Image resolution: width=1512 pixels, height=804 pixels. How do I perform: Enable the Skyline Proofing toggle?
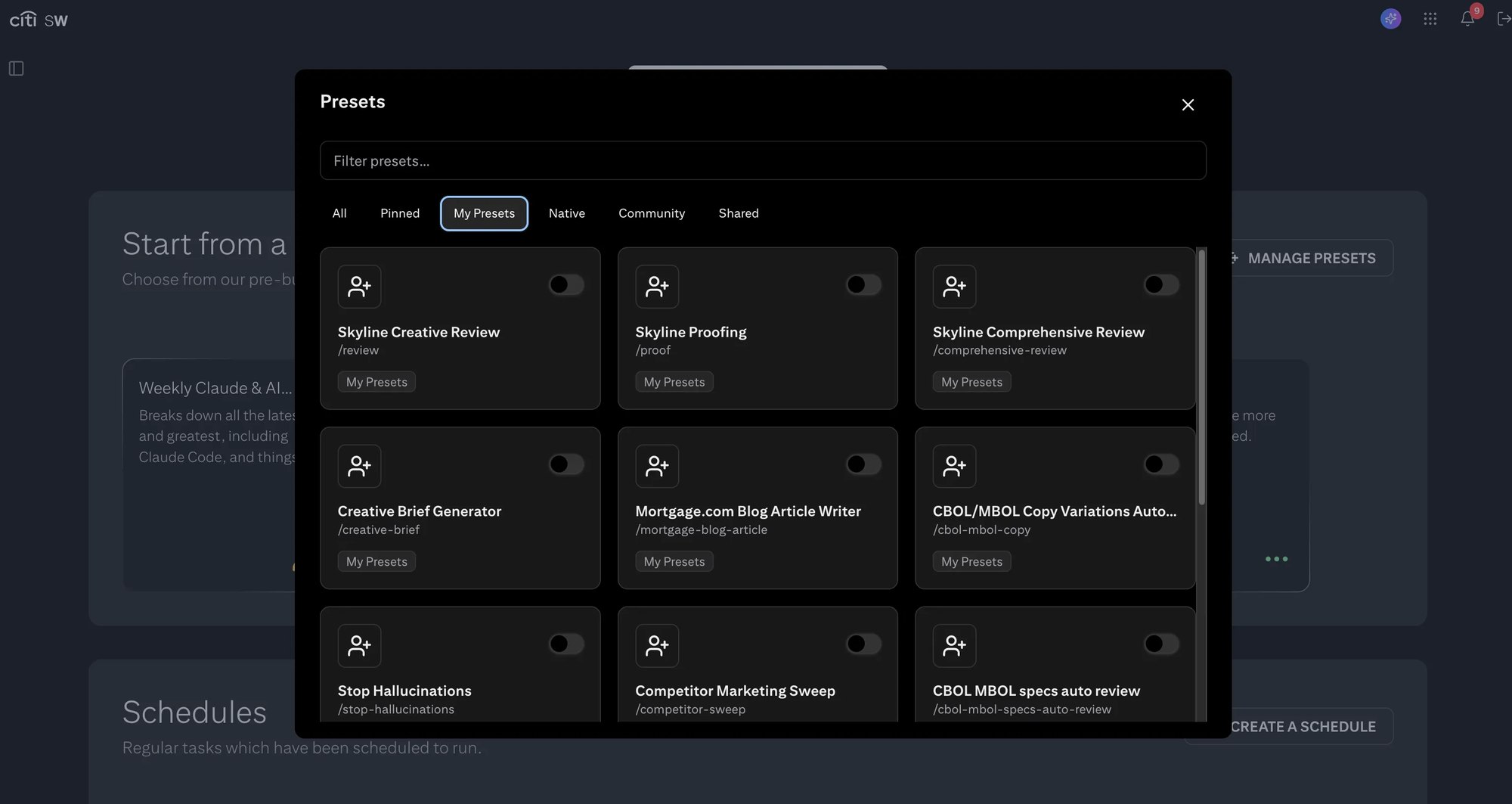(x=863, y=284)
